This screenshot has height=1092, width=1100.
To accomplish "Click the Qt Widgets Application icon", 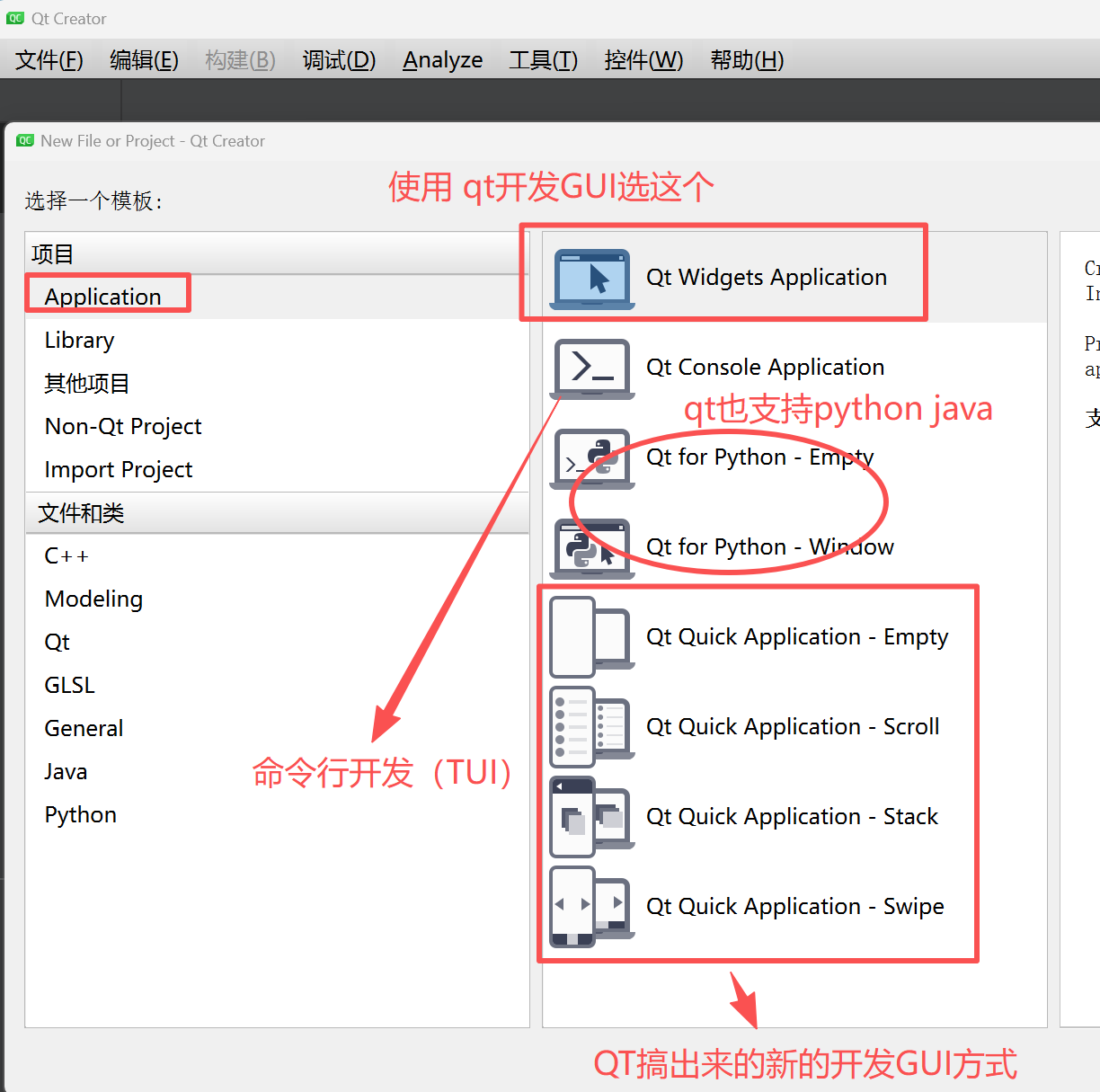I will [592, 280].
